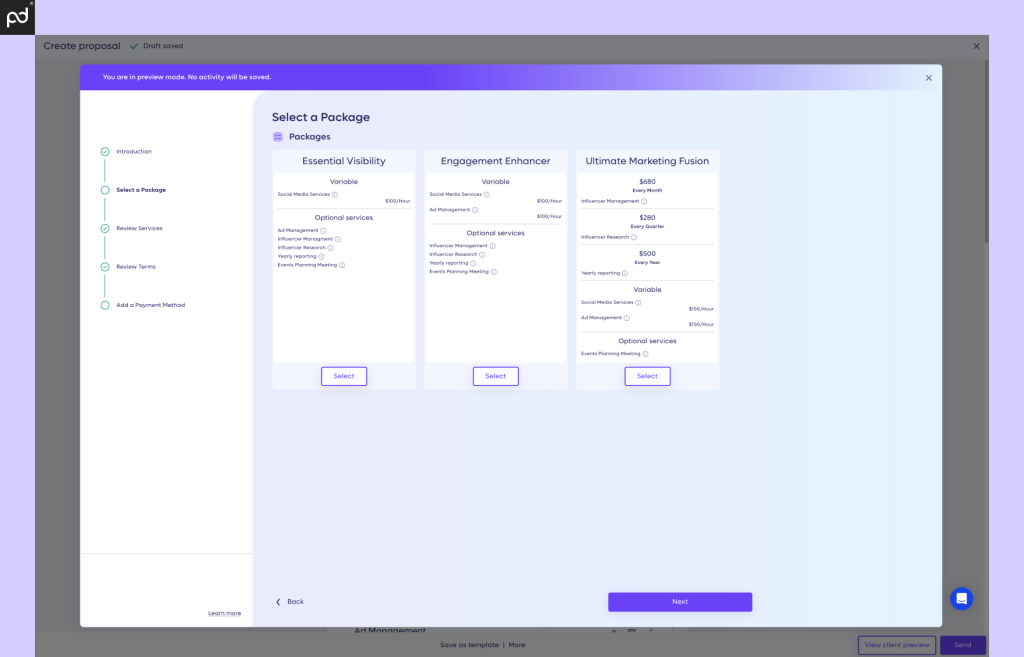Jump to the Review Services step

pyautogui.click(x=139, y=229)
